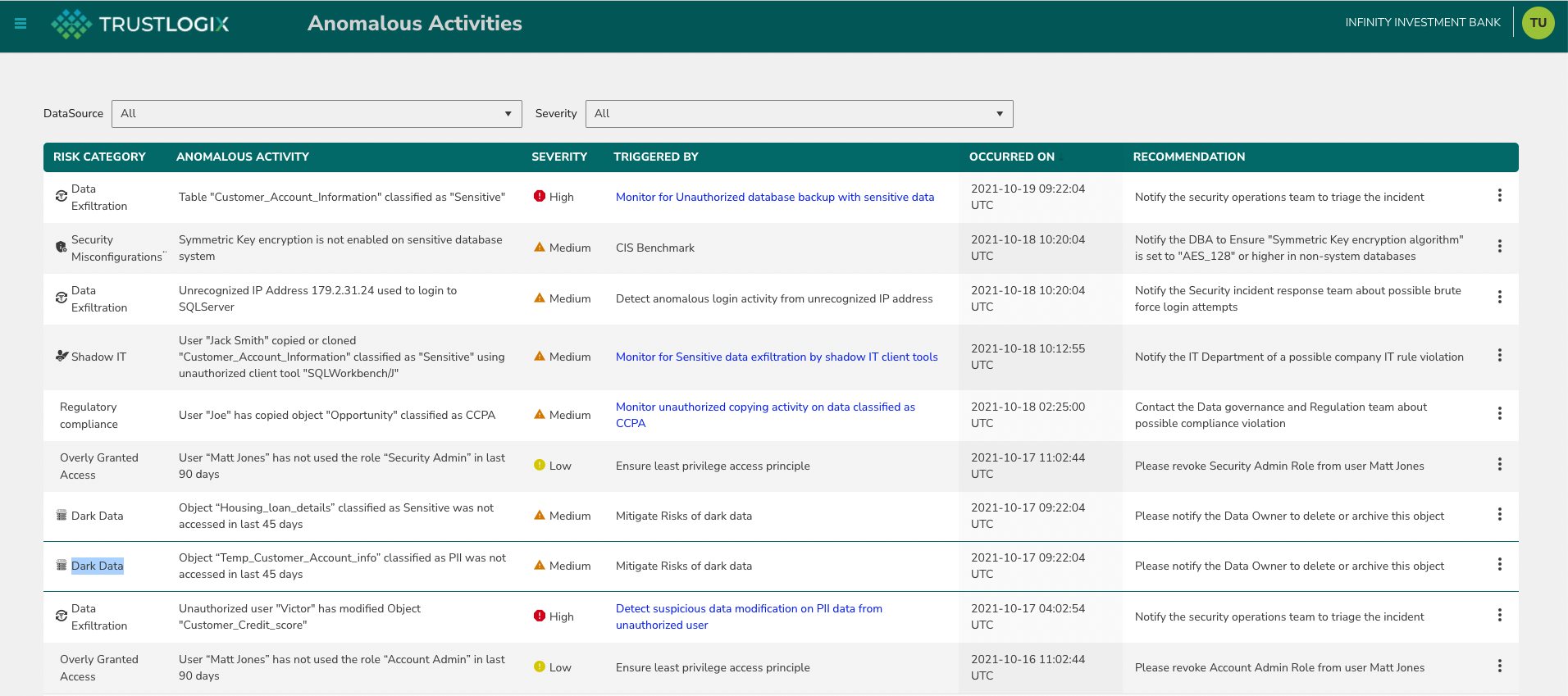Open actions menu for Shadow IT row
This screenshot has height=696, width=1568.
[x=1499, y=355]
